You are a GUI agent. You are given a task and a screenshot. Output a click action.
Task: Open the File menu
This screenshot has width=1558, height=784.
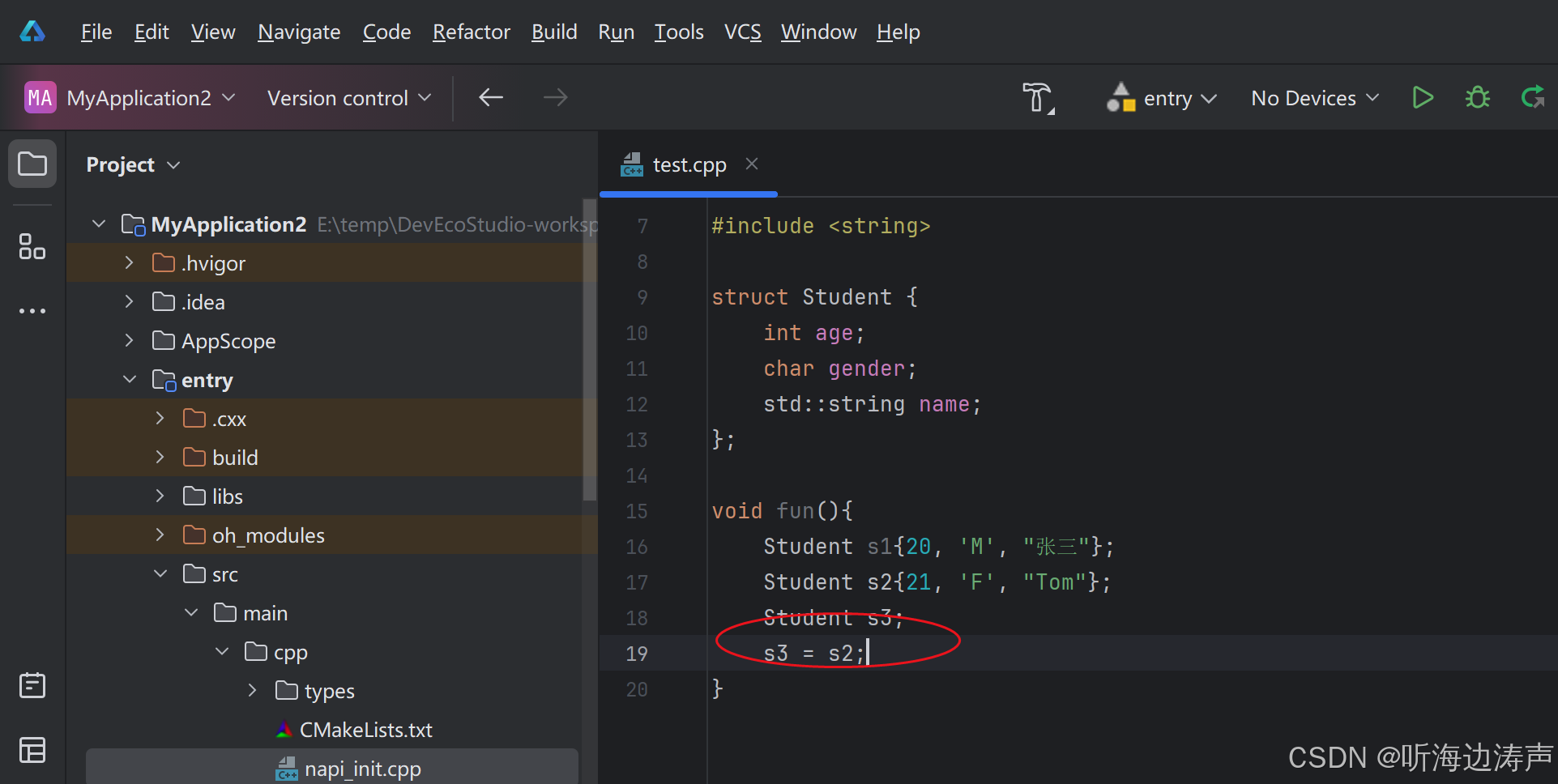(96, 32)
